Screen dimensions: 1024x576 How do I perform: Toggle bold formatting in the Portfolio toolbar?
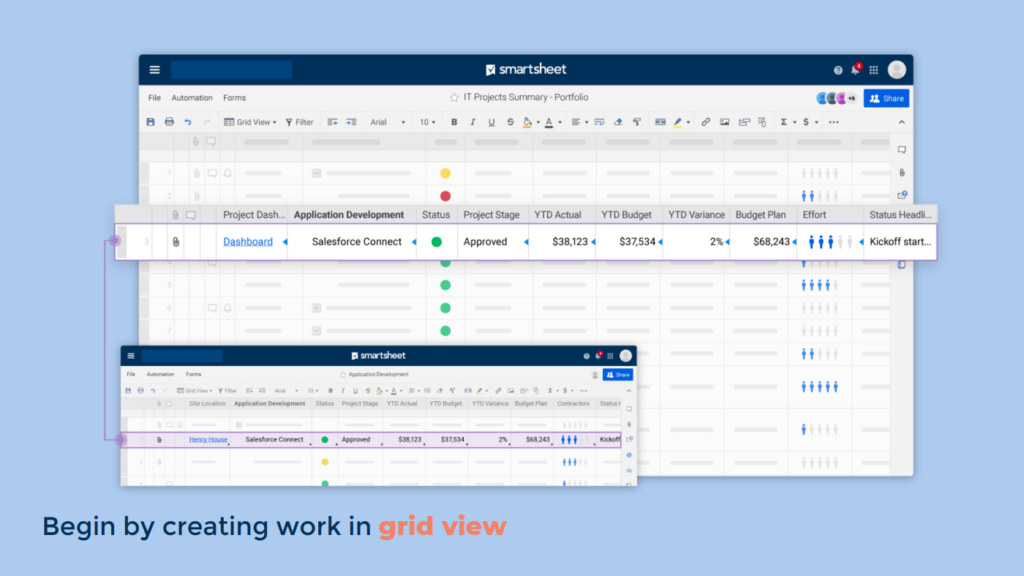tap(454, 122)
